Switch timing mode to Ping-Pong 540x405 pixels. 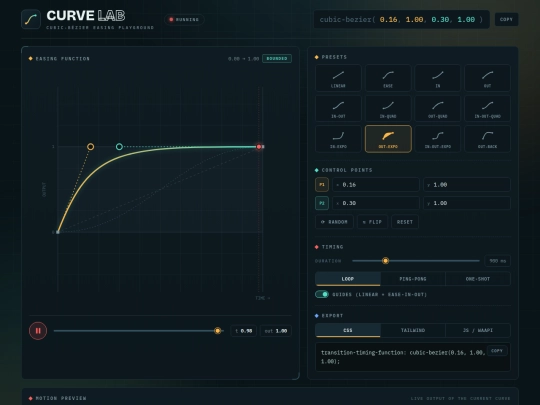click(413, 279)
